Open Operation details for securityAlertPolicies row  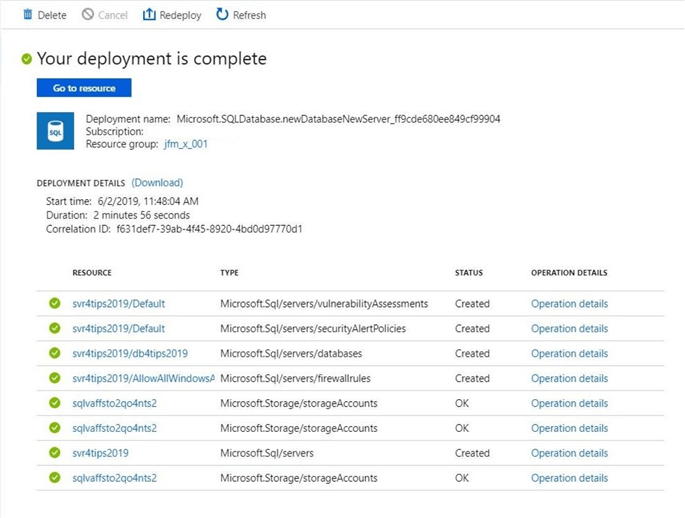569,329
